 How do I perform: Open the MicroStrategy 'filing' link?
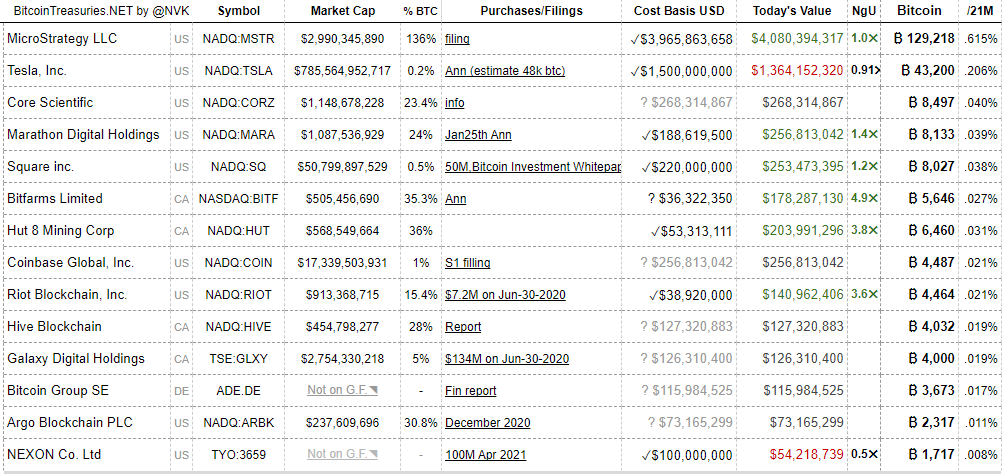point(457,39)
